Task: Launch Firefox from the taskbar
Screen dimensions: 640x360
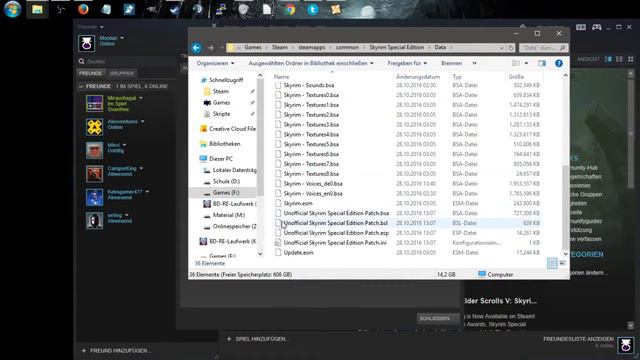Action: 83,9
